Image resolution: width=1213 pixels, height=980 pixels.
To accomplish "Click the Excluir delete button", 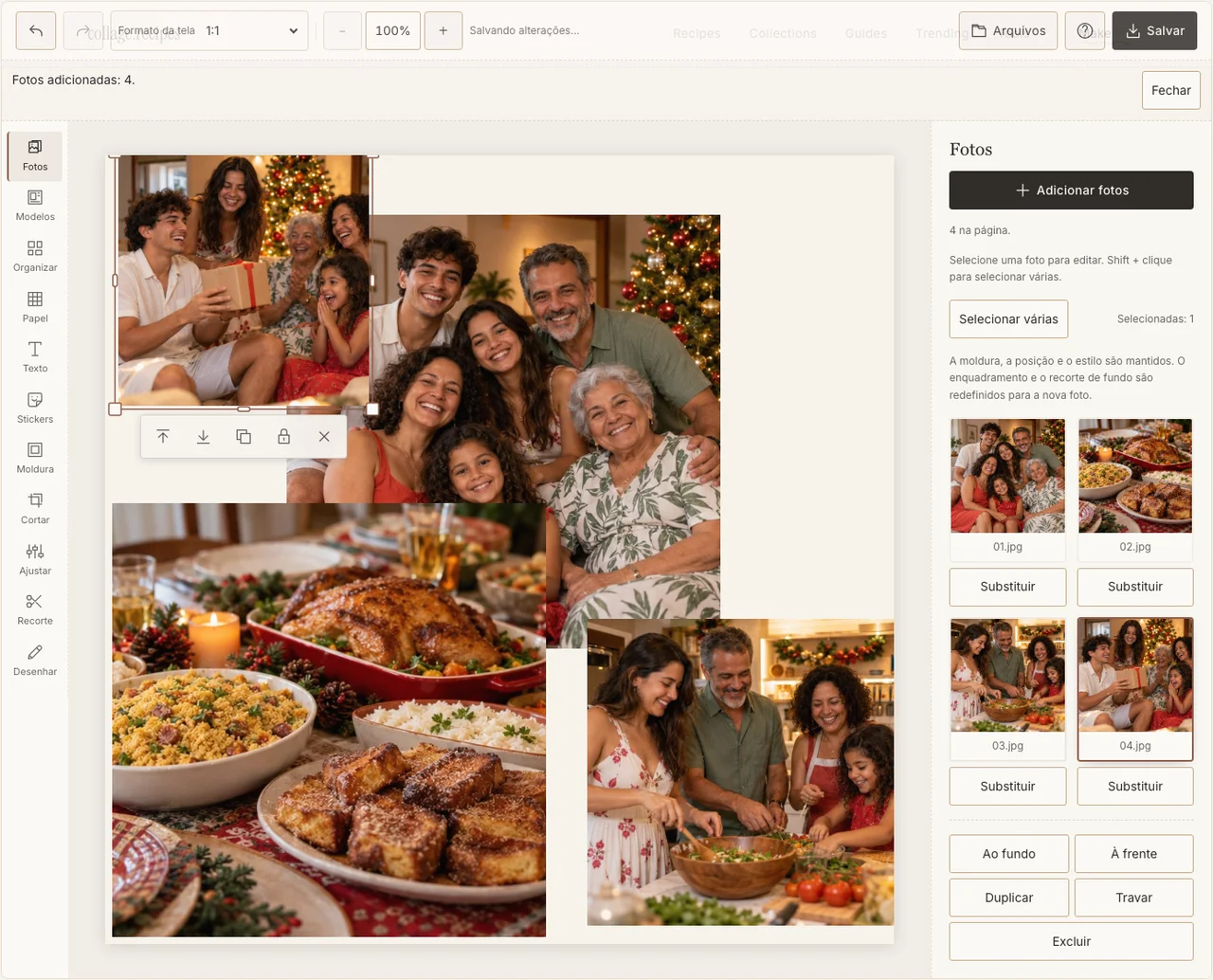I will pyautogui.click(x=1072, y=941).
